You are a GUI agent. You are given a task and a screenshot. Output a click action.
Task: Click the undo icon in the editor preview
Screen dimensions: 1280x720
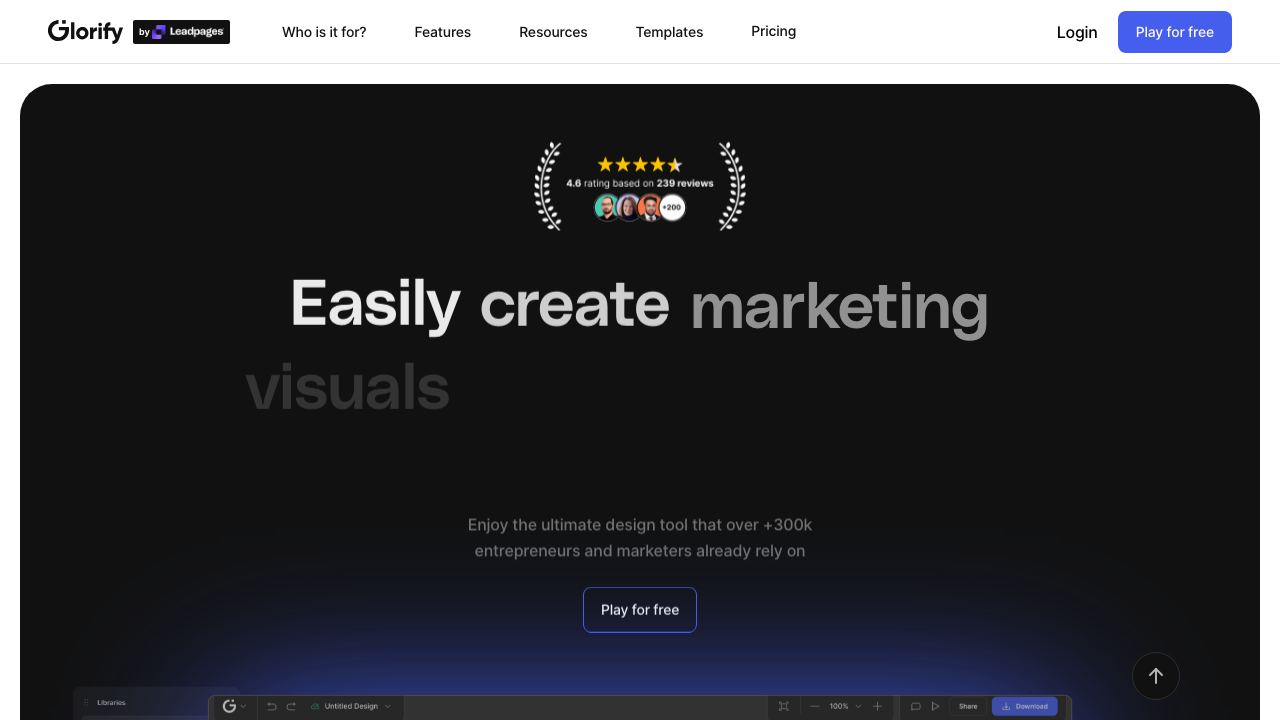(271, 706)
